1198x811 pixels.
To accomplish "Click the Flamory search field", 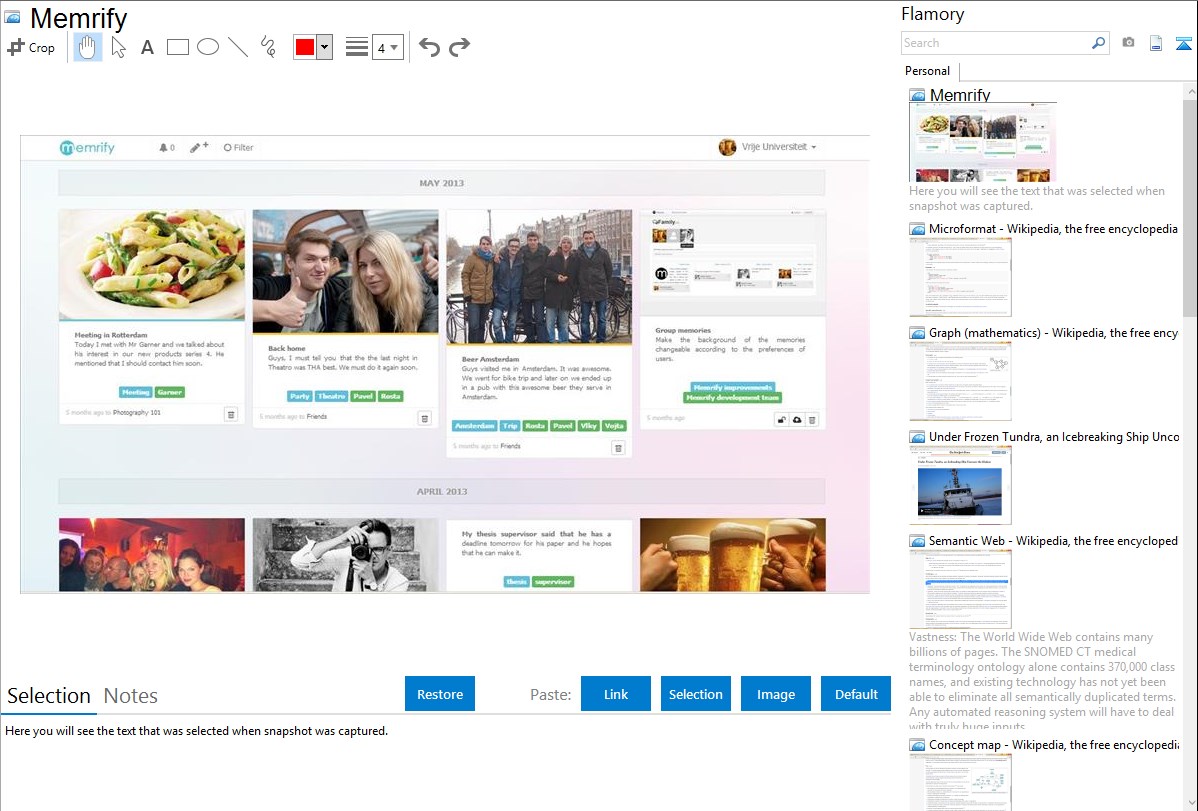I will point(996,43).
